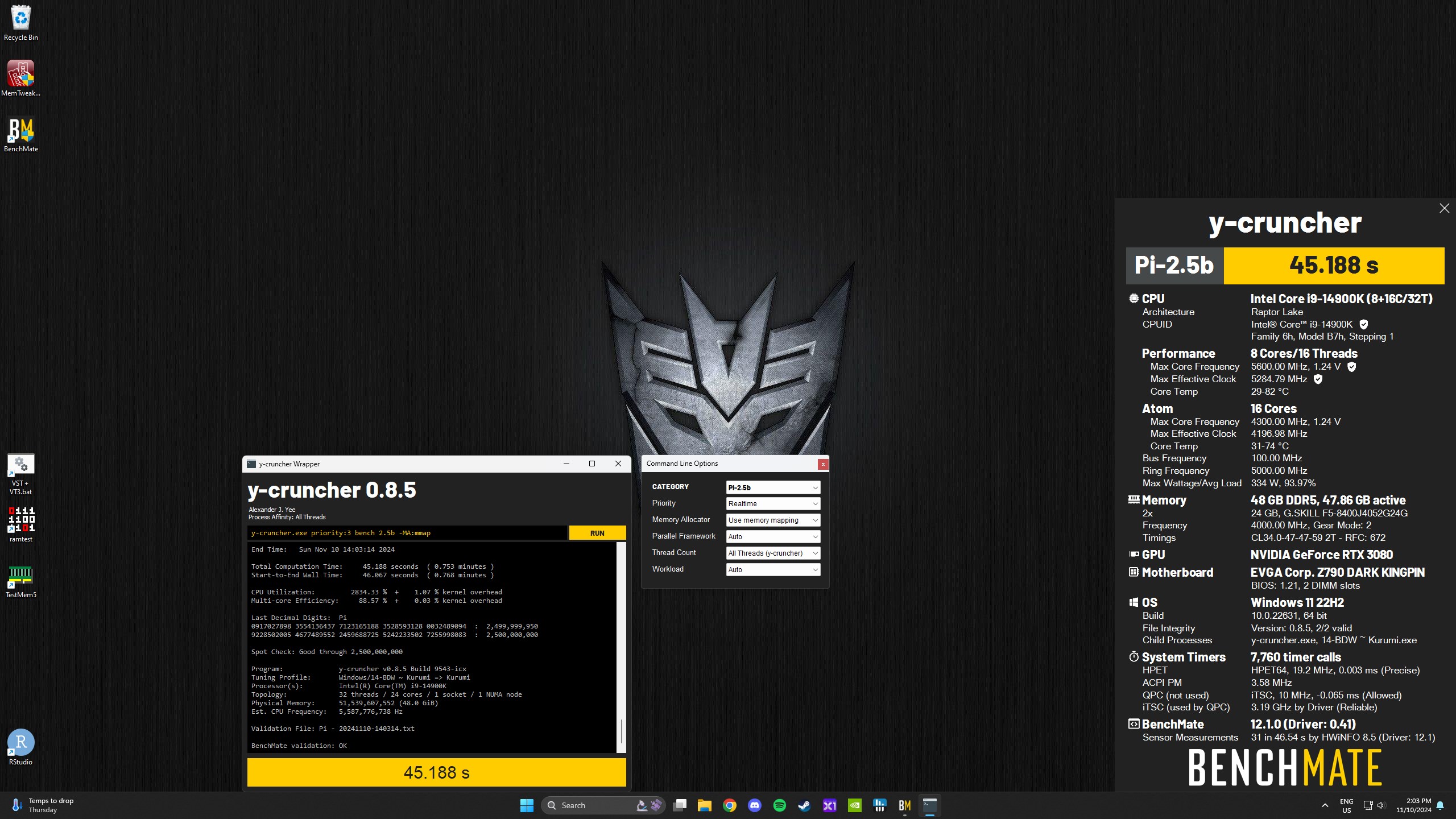Click the Intel Core i9-14900K CPU heading
Viewport: 1456px width, 819px height.
click(x=1342, y=299)
